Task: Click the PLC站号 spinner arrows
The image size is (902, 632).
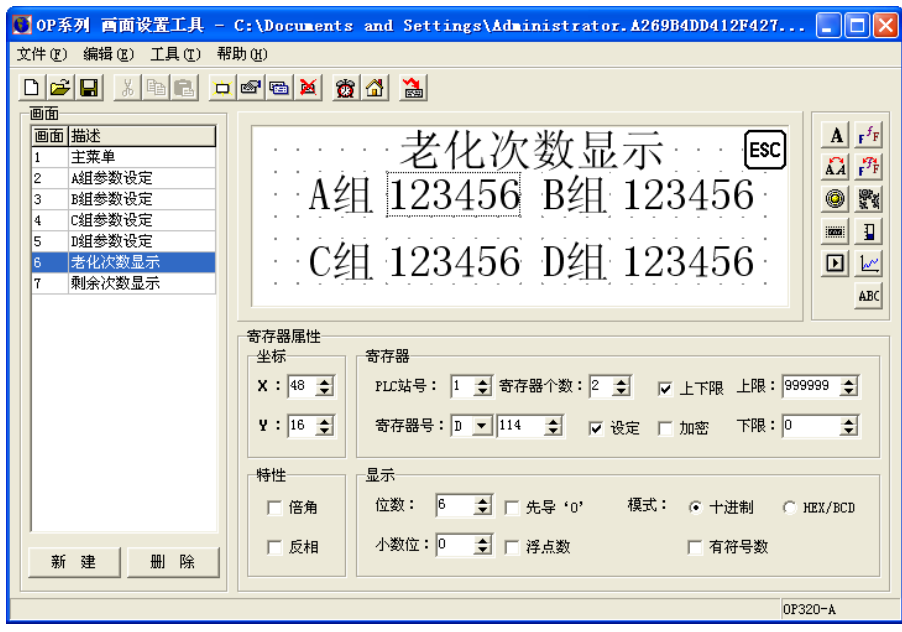Action: (483, 386)
